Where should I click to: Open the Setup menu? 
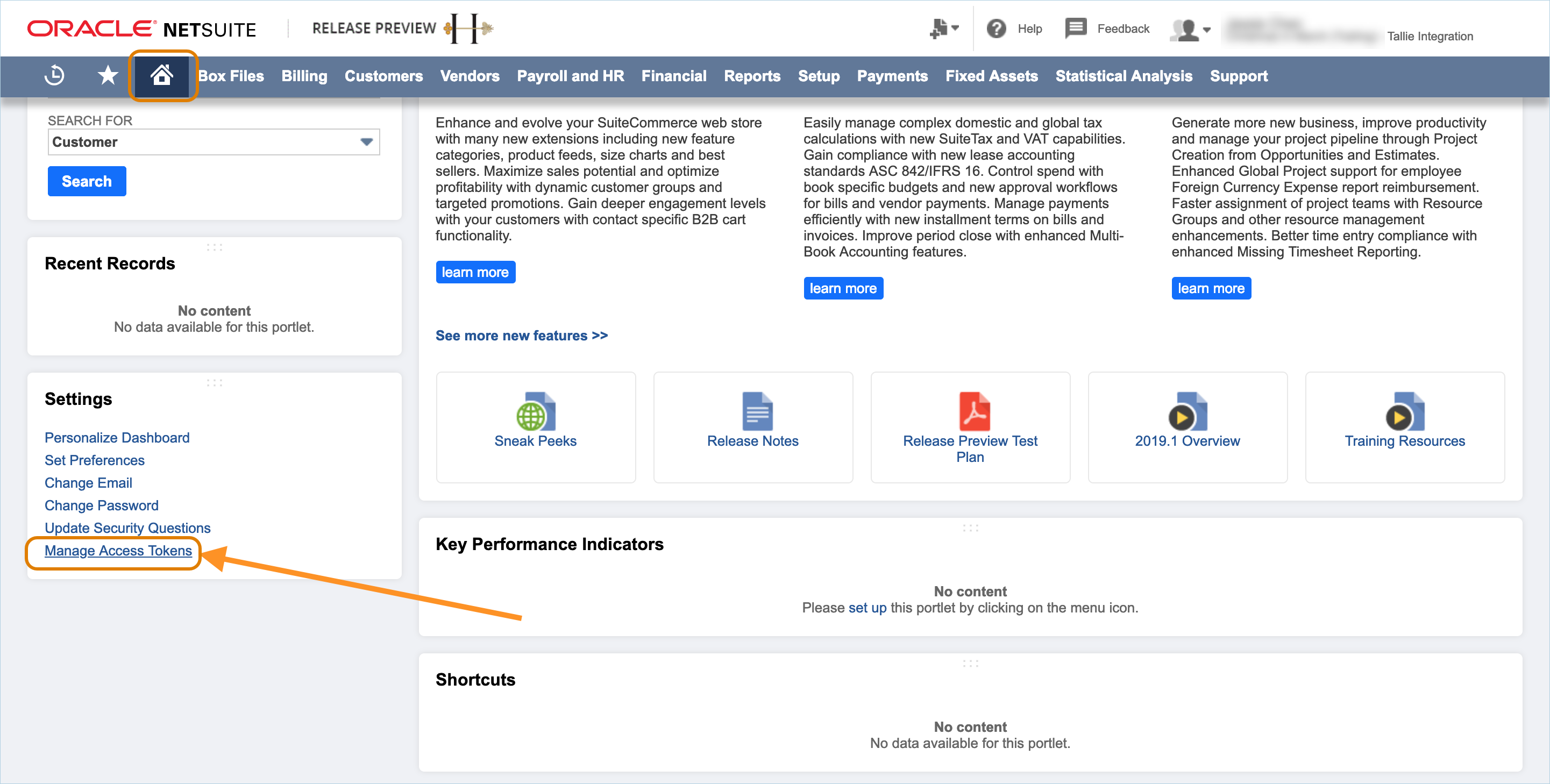coord(819,76)
